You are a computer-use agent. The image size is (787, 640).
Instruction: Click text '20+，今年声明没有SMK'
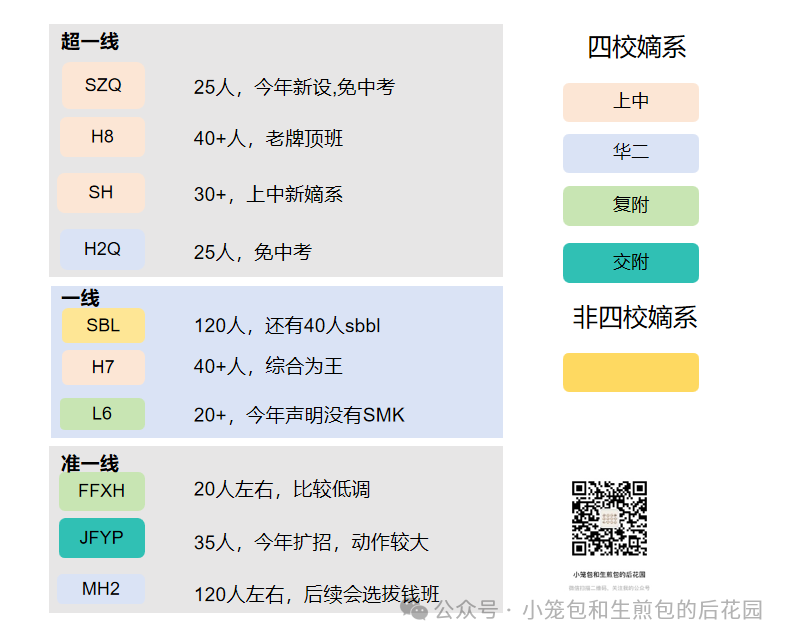pyautogui.click(x=299, y=415)
